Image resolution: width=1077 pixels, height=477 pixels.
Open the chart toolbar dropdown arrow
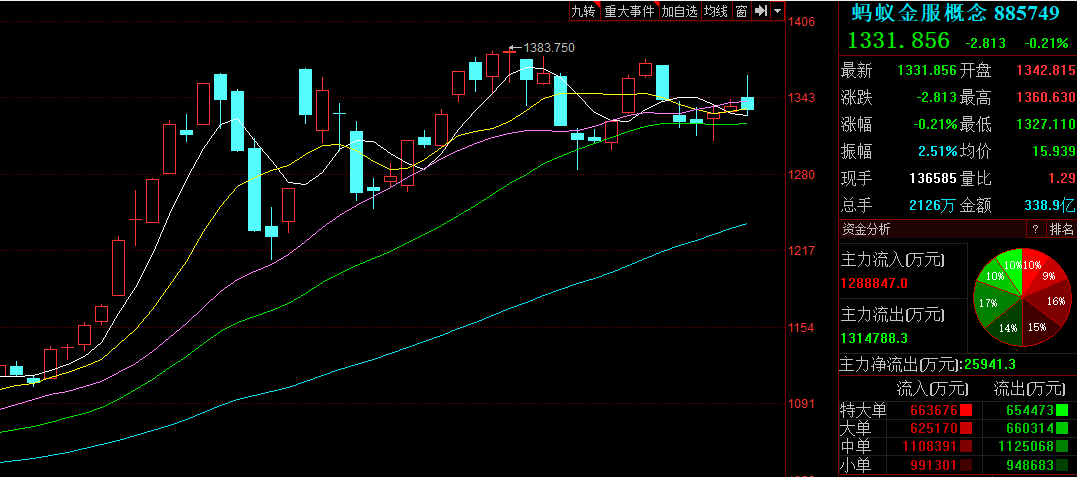pyautogui.click(x=777, y=11)
